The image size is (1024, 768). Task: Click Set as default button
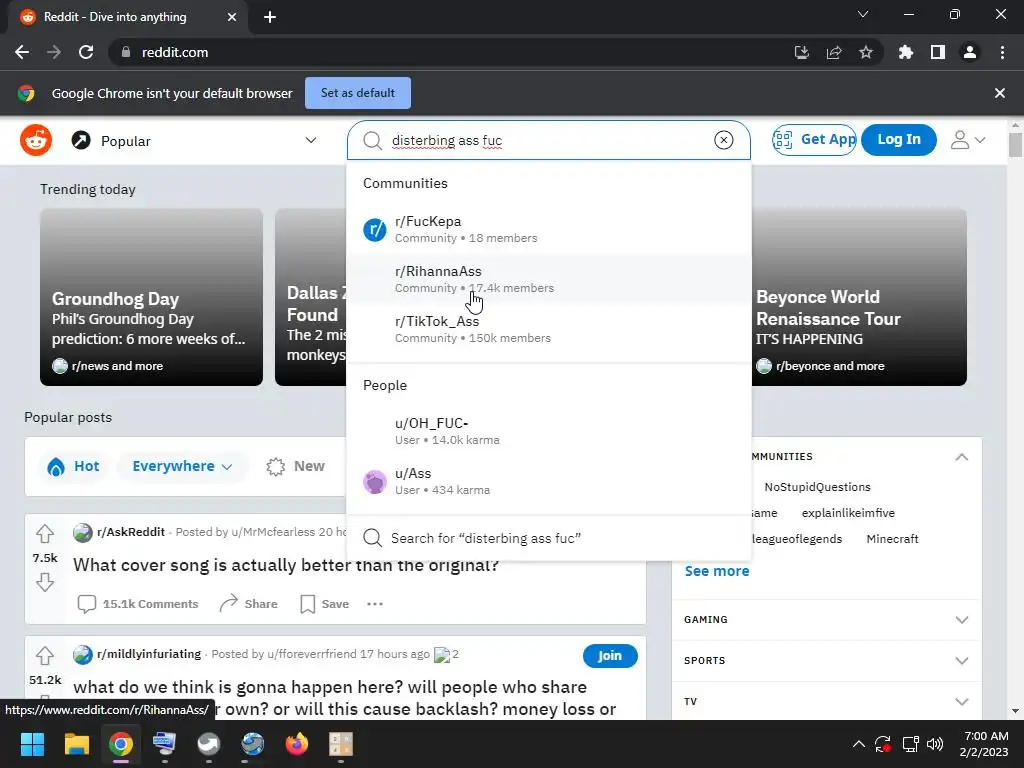(x=358, y=93)
